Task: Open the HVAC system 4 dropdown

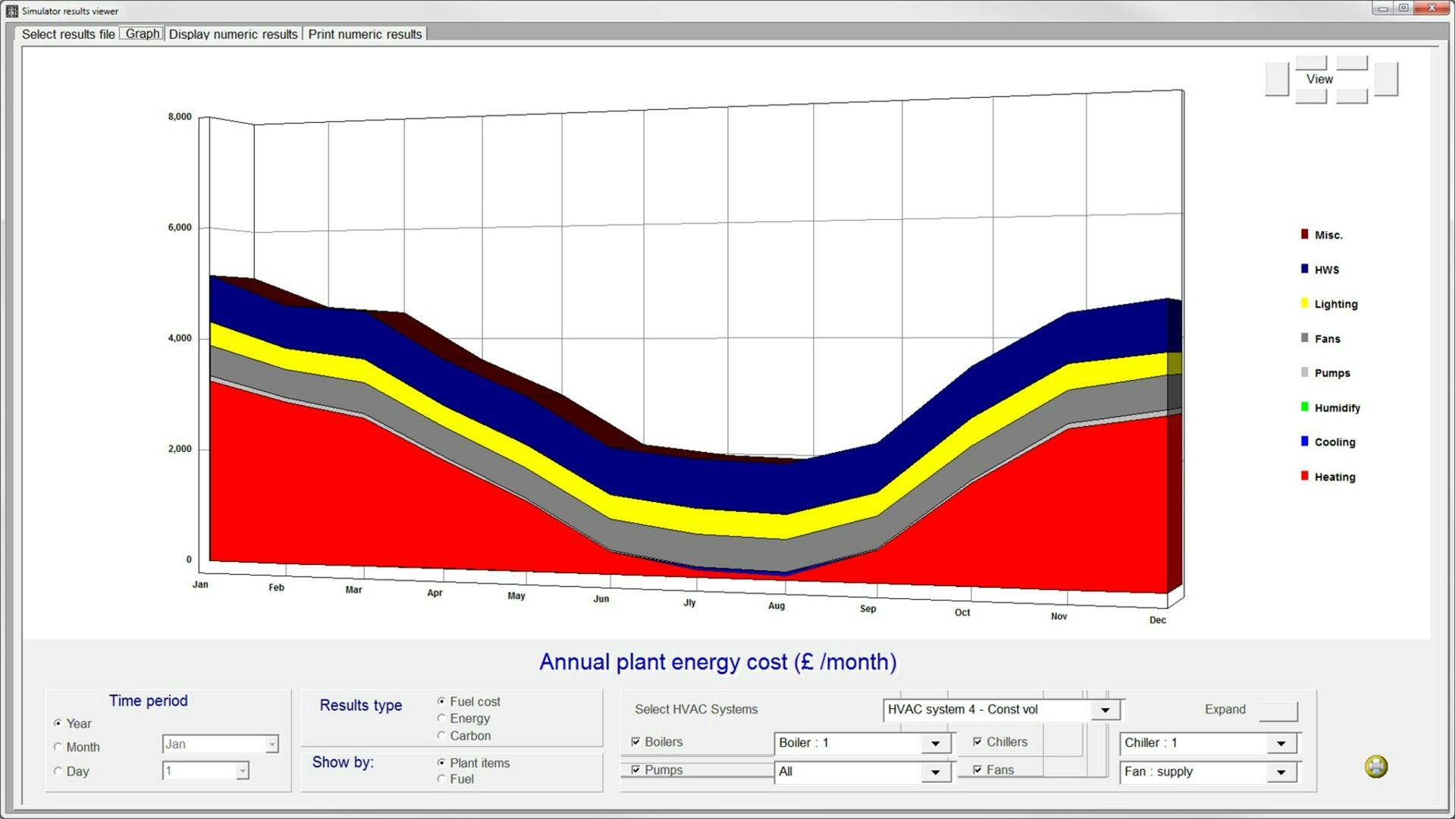Action: (1105, 711)
